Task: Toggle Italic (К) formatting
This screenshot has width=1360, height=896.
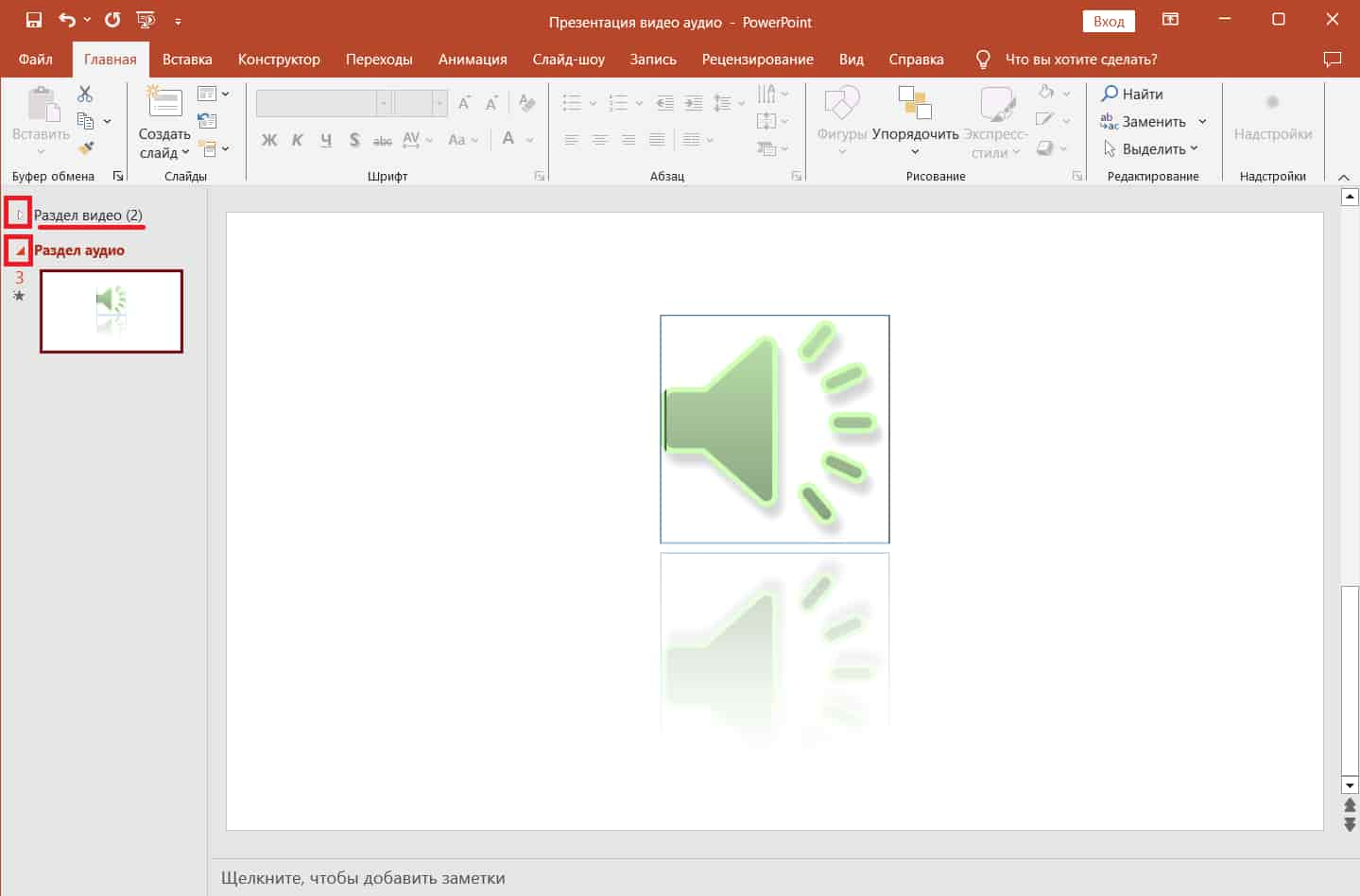Action: point(298,140)
